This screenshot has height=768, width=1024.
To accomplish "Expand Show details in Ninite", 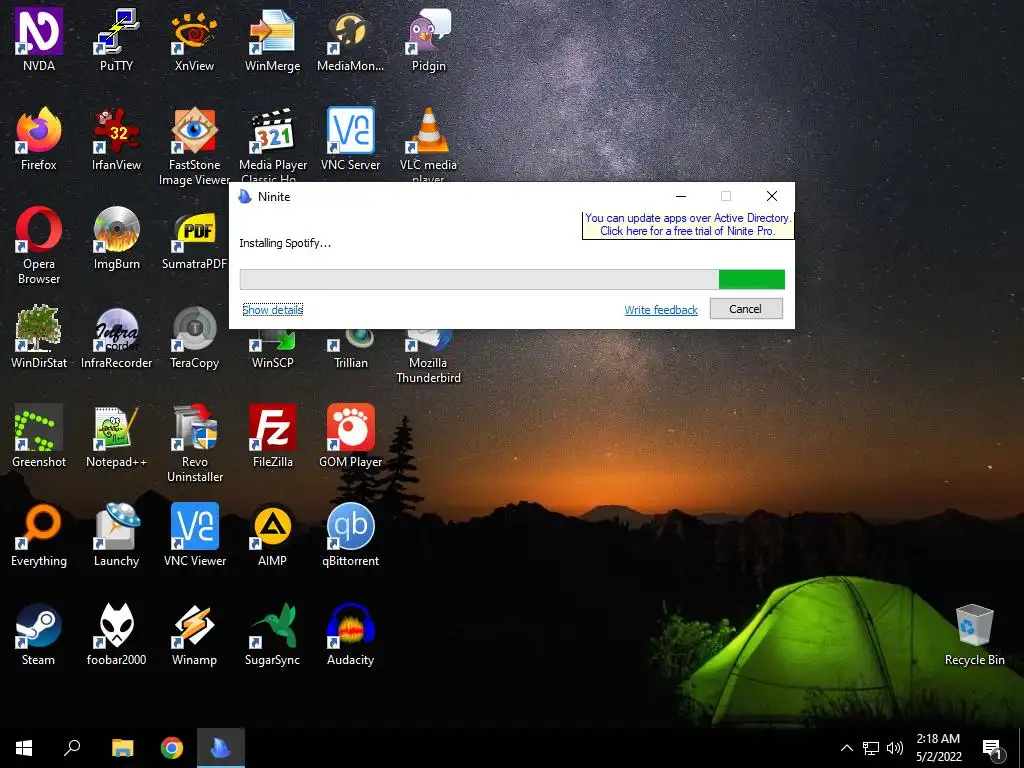I will [x=272, y=310].
